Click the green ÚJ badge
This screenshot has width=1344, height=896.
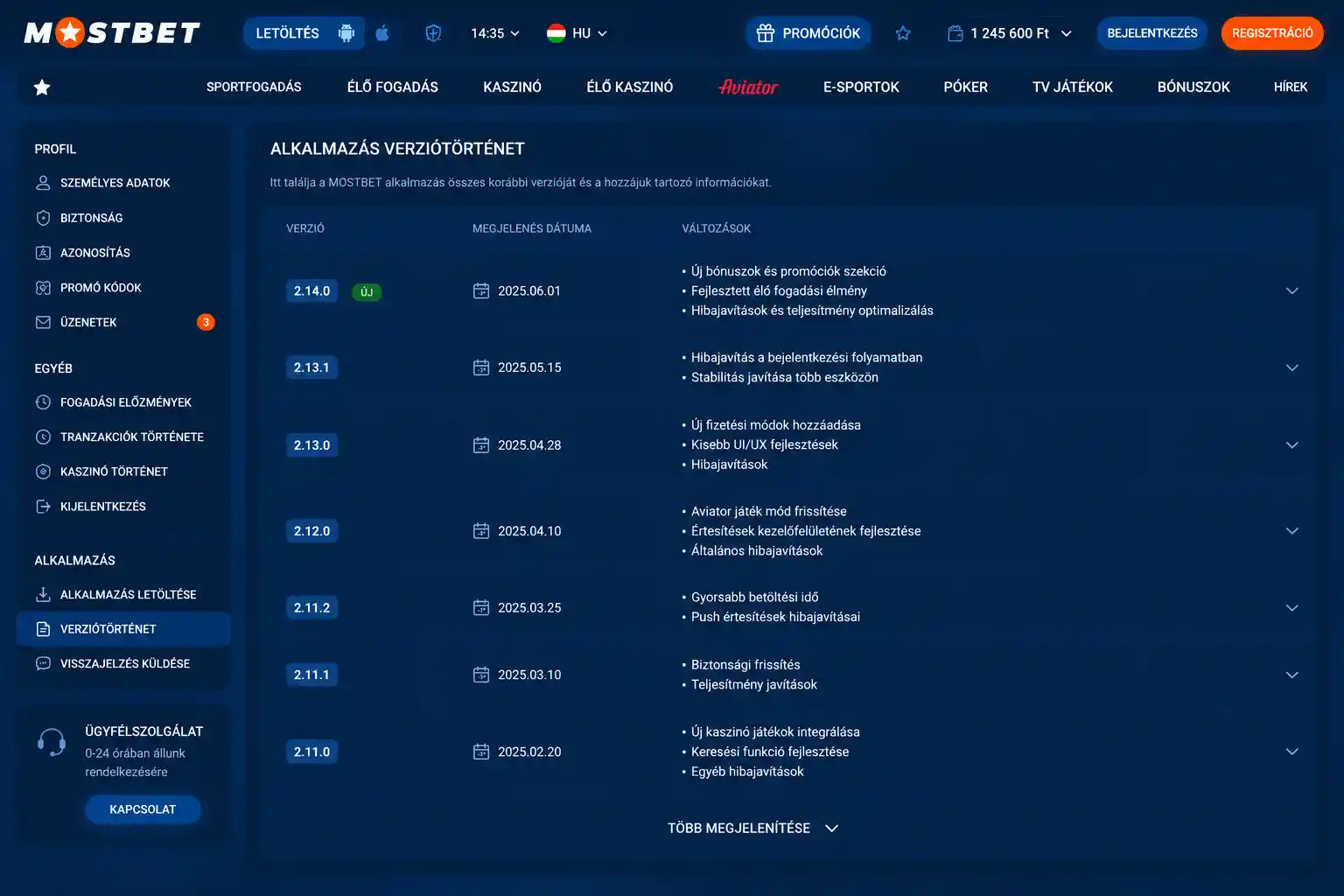[367, 292]
